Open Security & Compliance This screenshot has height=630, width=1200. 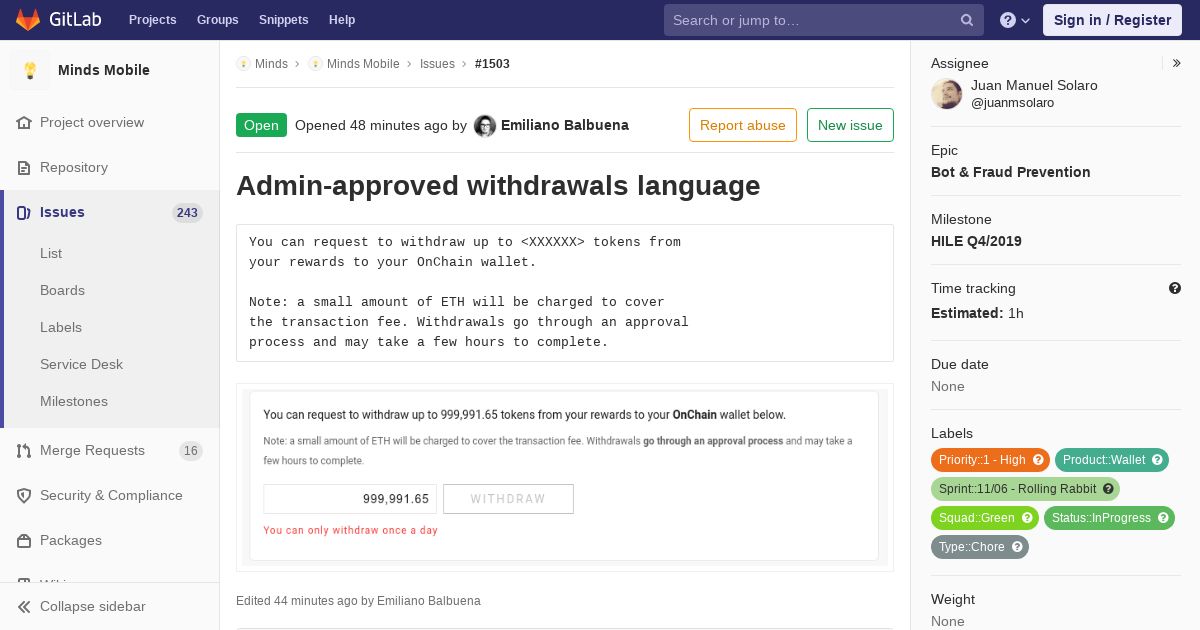coord(111,495)
